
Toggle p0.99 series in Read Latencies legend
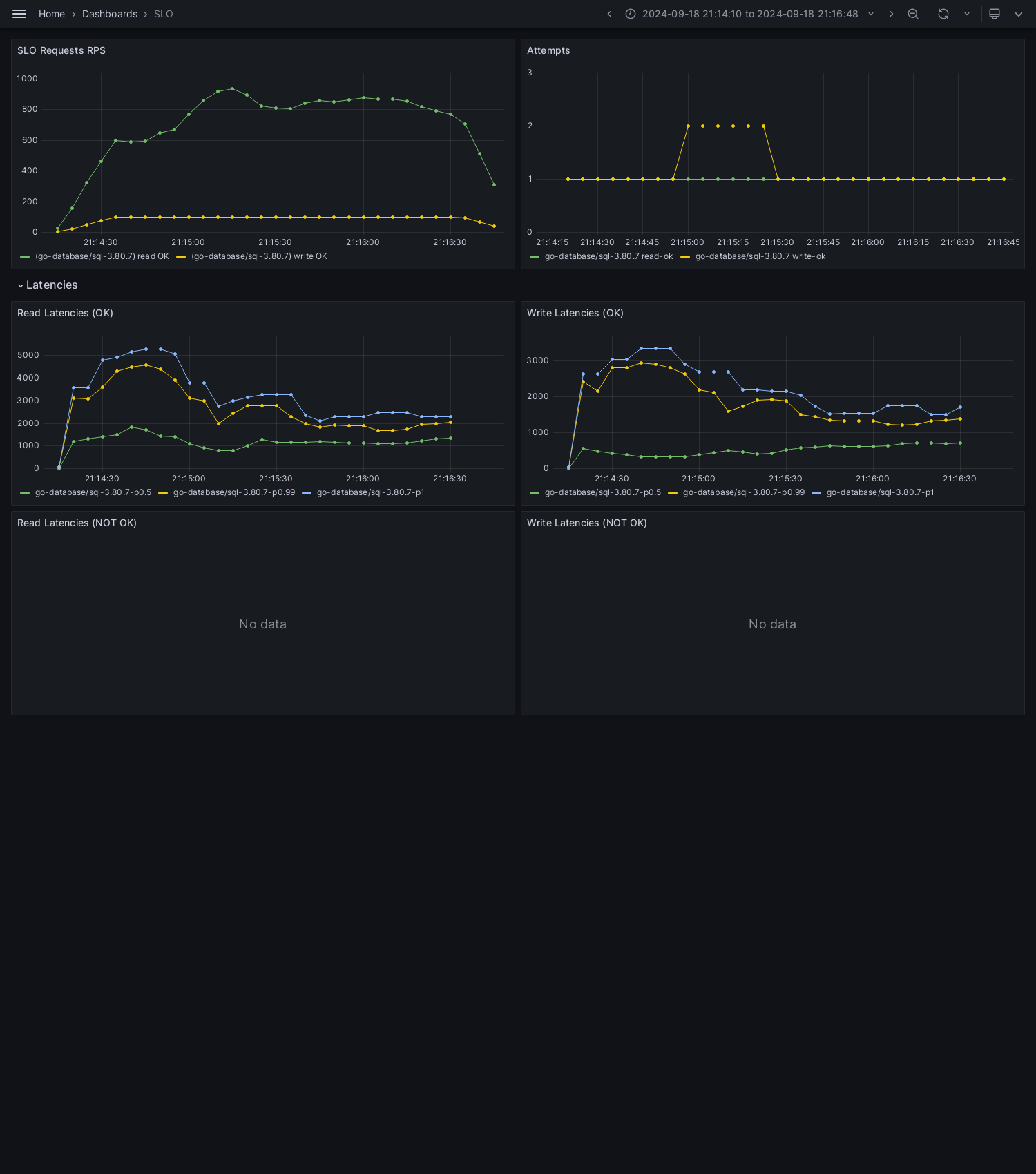[x=234, y=492]
